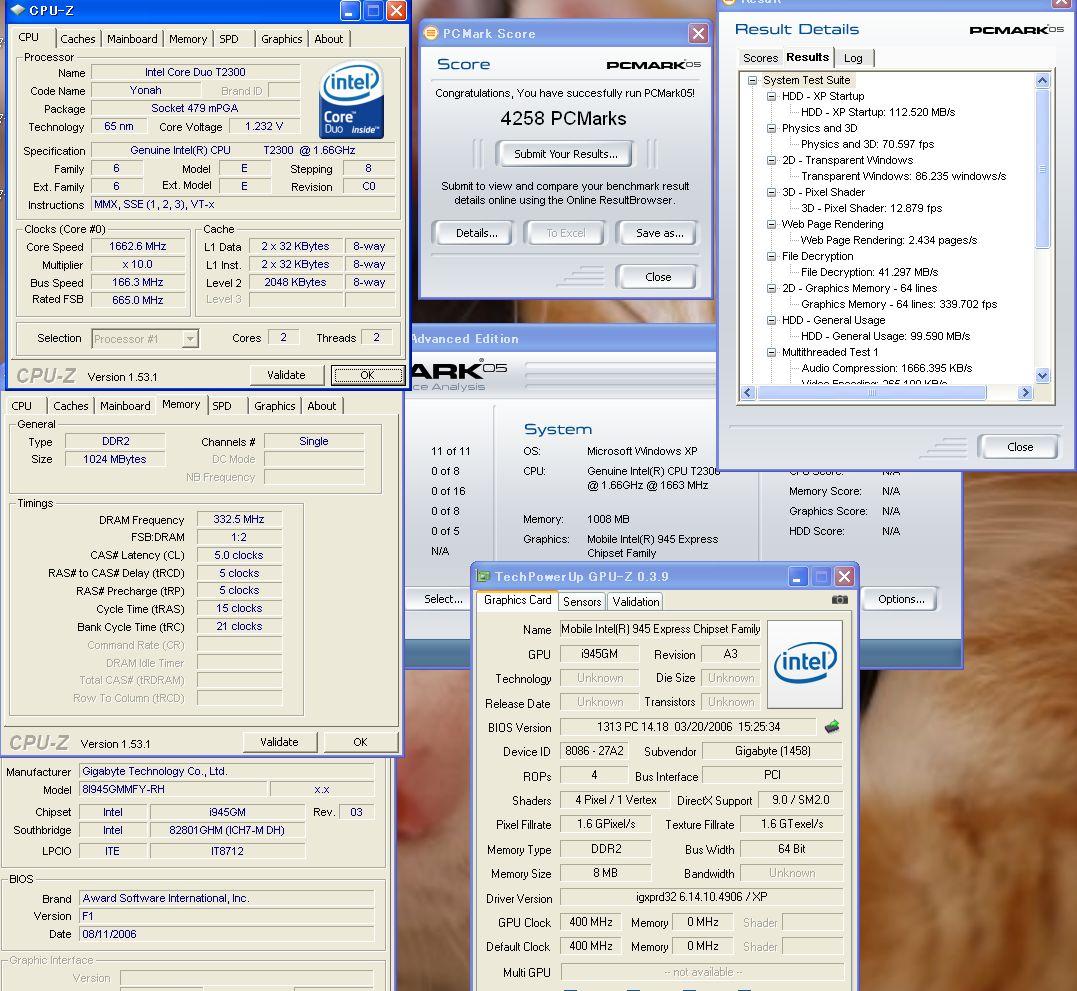Click the Intel logo in GPU-Z

coord(804,664)
